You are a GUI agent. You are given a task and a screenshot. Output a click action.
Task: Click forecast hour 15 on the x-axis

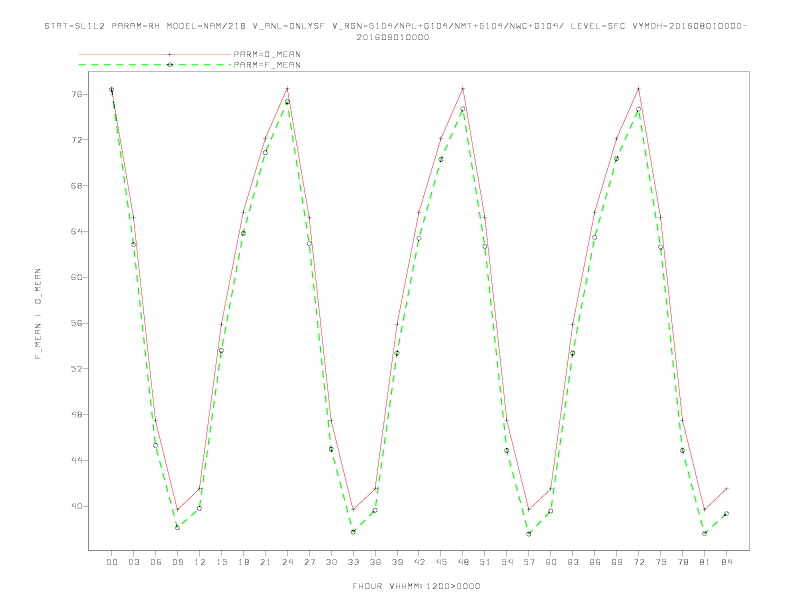[221, 562]
